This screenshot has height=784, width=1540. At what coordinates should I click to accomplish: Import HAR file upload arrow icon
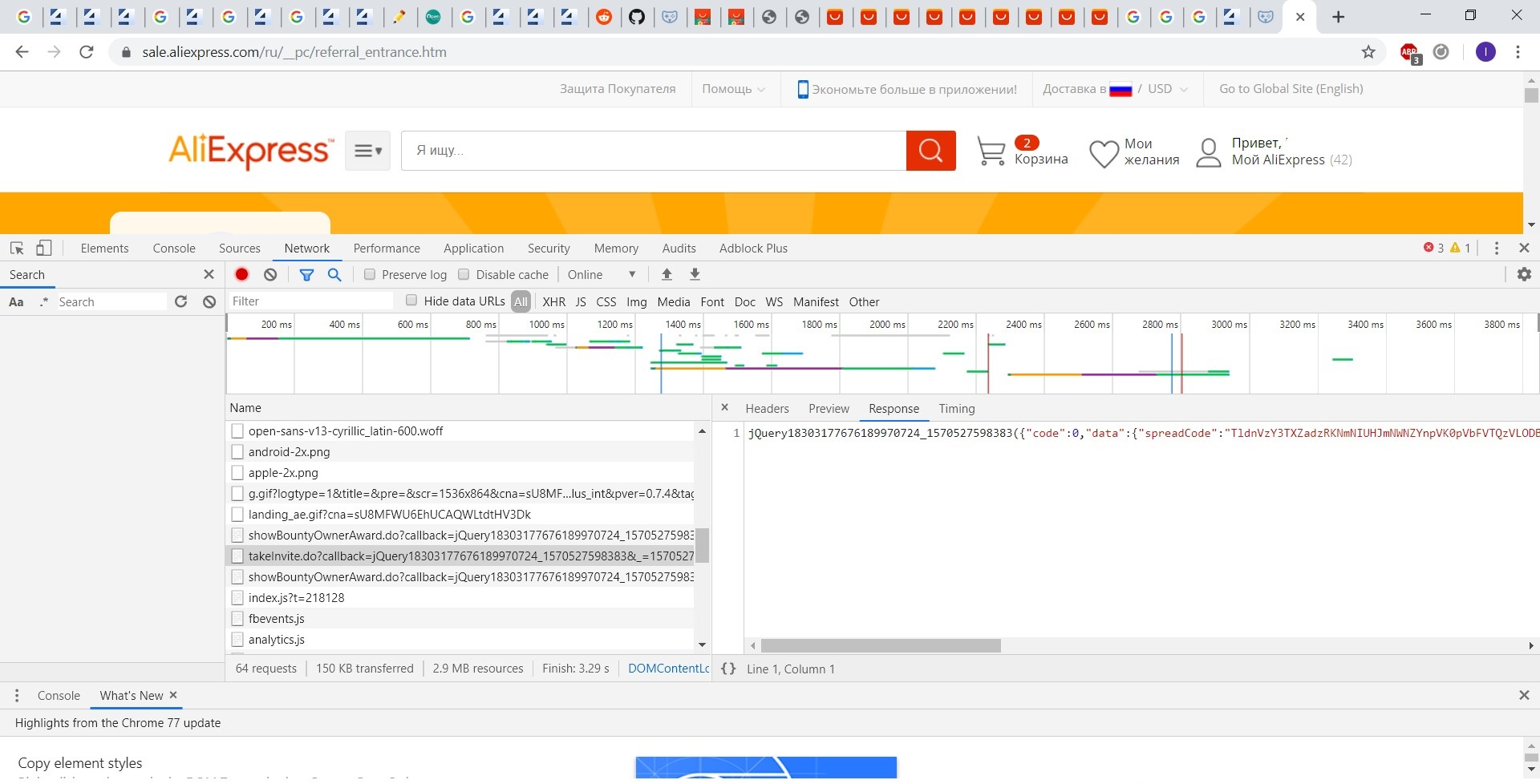667,275
